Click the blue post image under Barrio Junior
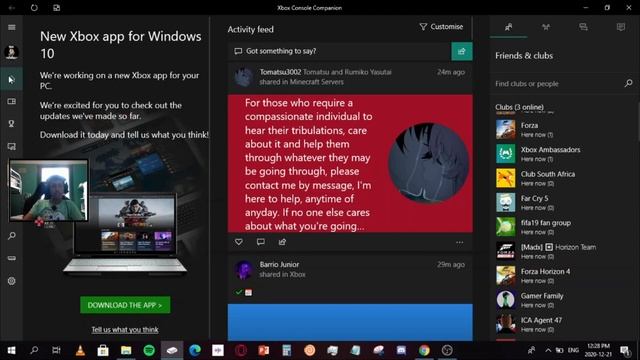640x360 pixels. click(x=350, y=322)
